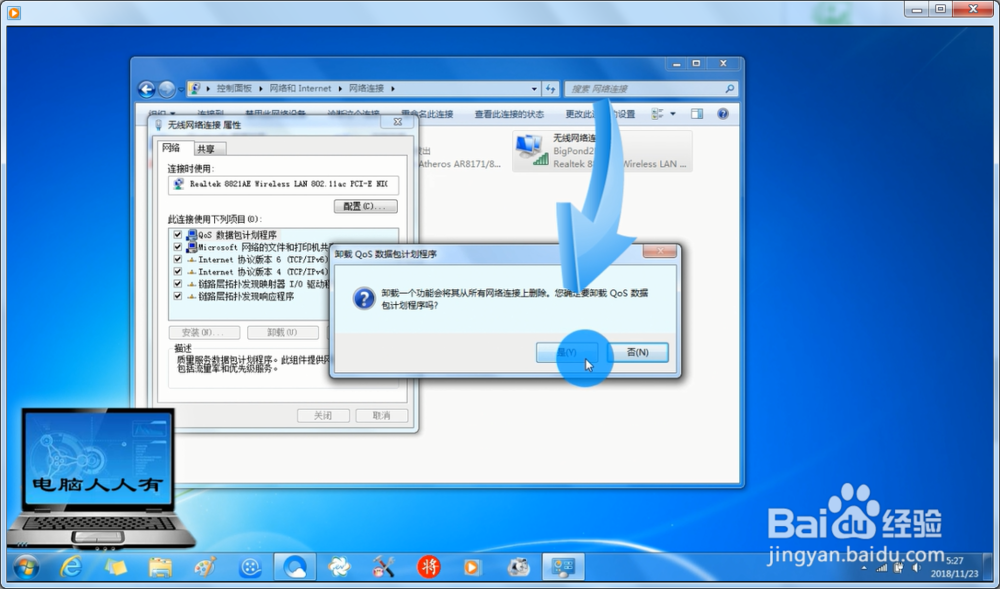
Task: Expand arrow after 控制面板 breadcrumb
Action: coord(260,89)
